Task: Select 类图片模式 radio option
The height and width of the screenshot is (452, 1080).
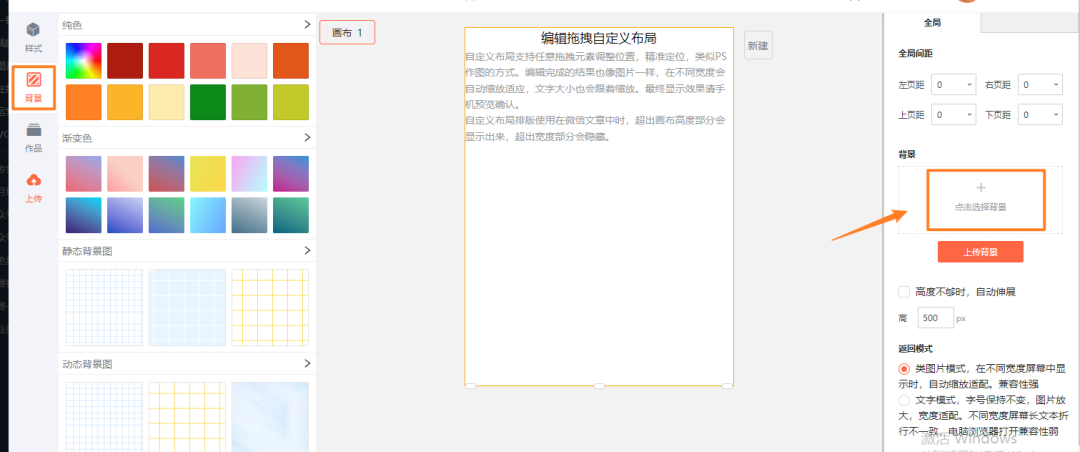Action: click(904, 369)
